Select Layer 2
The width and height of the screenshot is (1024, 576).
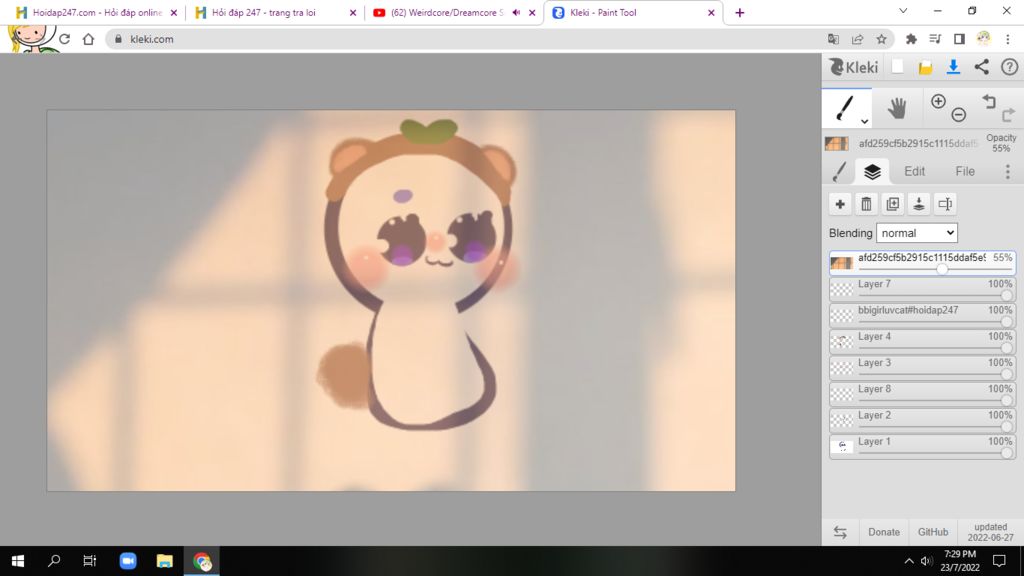tap(922, 419)
